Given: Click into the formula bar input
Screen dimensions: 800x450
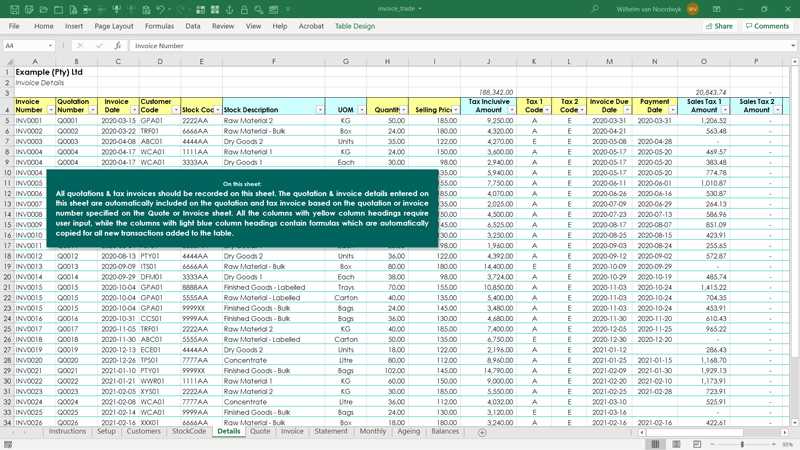Looking at the screenshot, I should click(x=459, y=45).
